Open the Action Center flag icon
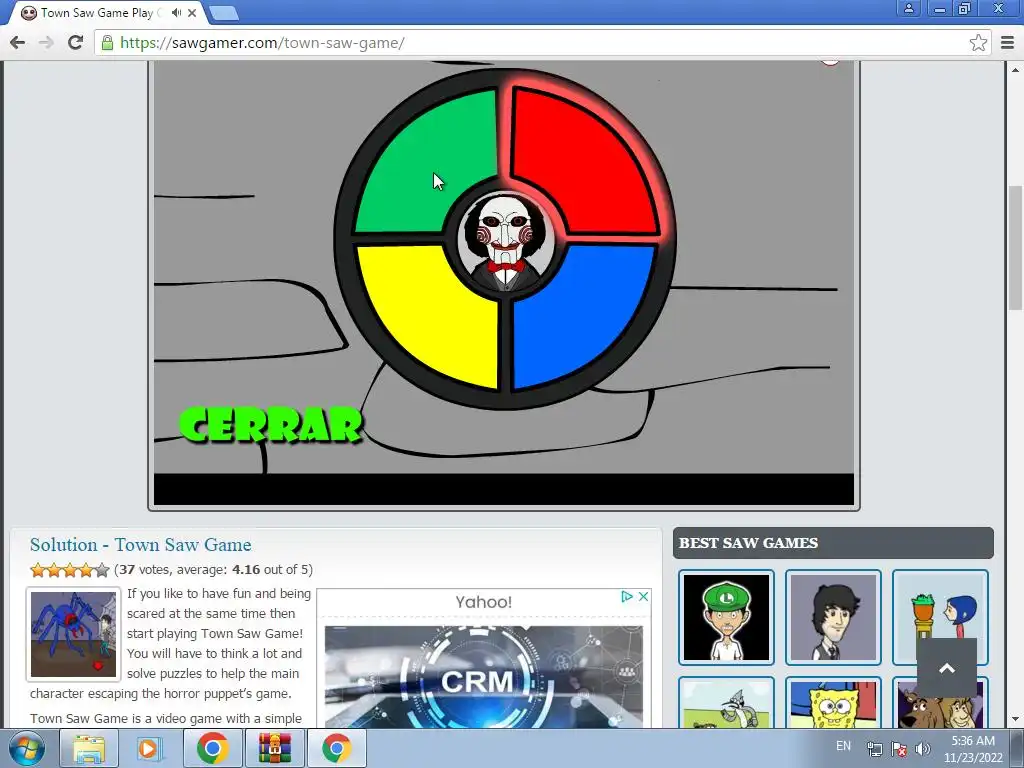 coord(899,749)
